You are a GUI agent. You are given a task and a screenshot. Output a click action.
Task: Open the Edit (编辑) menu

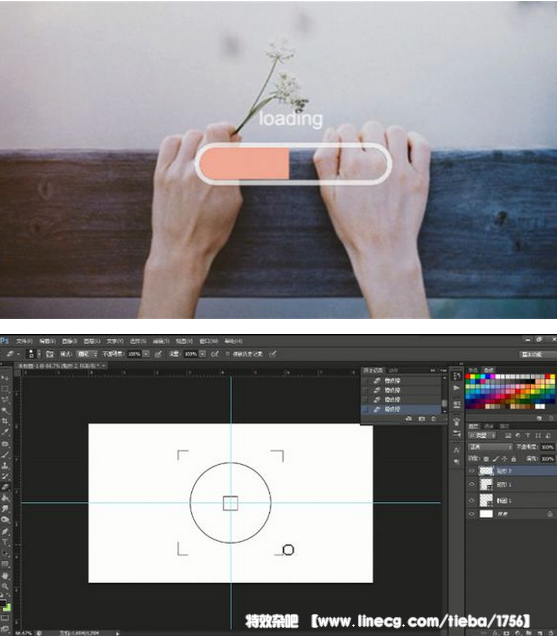tap(47, 341)
